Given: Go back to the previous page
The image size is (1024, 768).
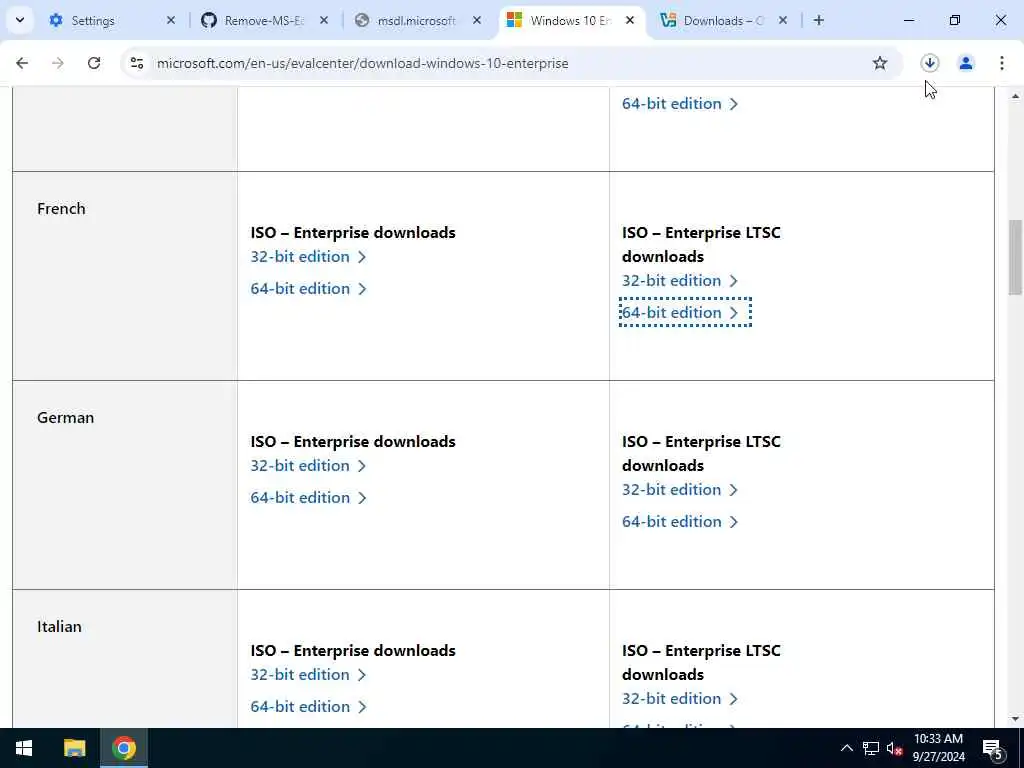Looking at the screenshot, I should tap(22, 63).
